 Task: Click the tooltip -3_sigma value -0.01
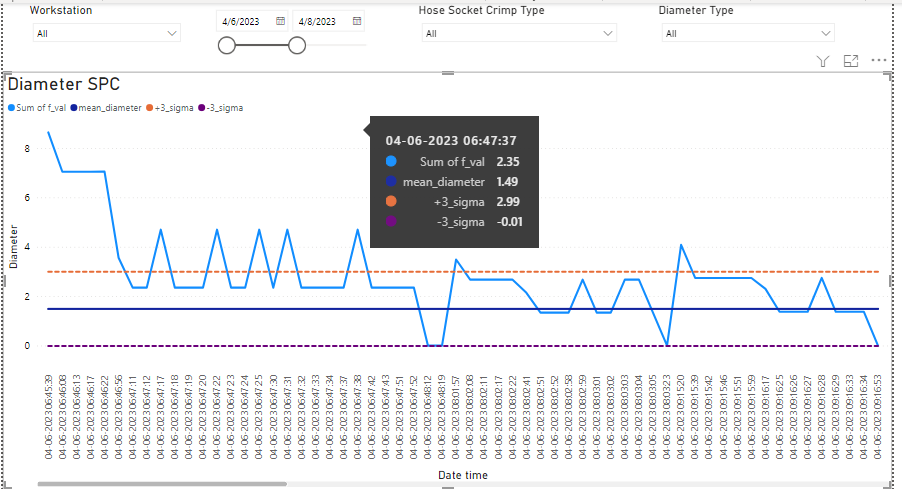point(510,222)
